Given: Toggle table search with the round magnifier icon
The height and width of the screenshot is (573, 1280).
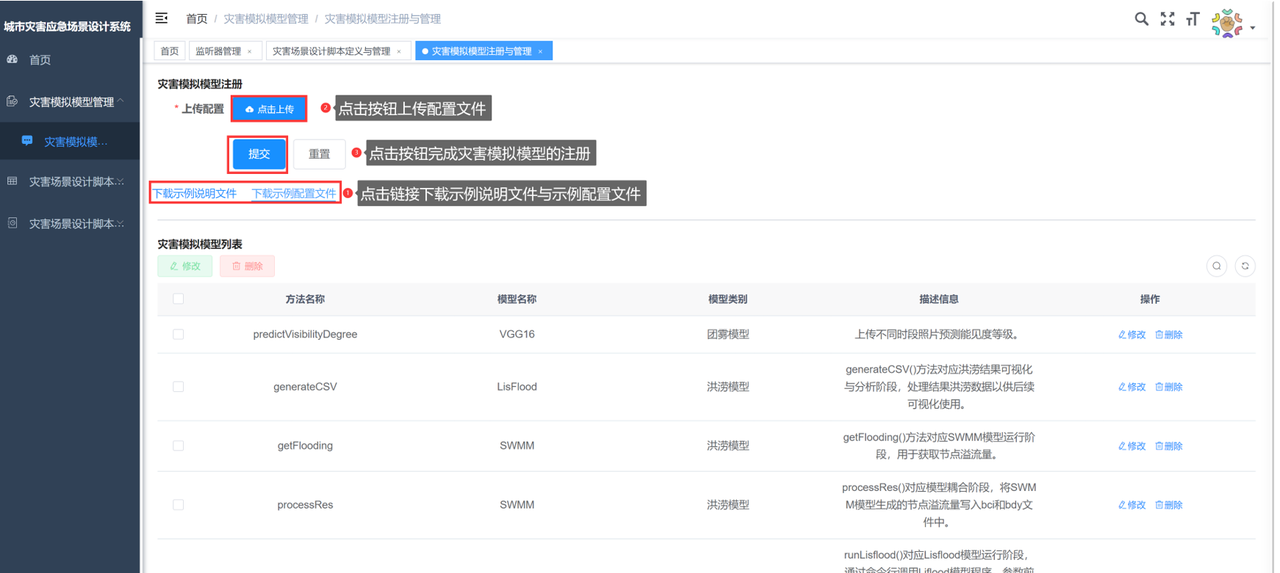Looking at the screenshot, I should 1217,266.
